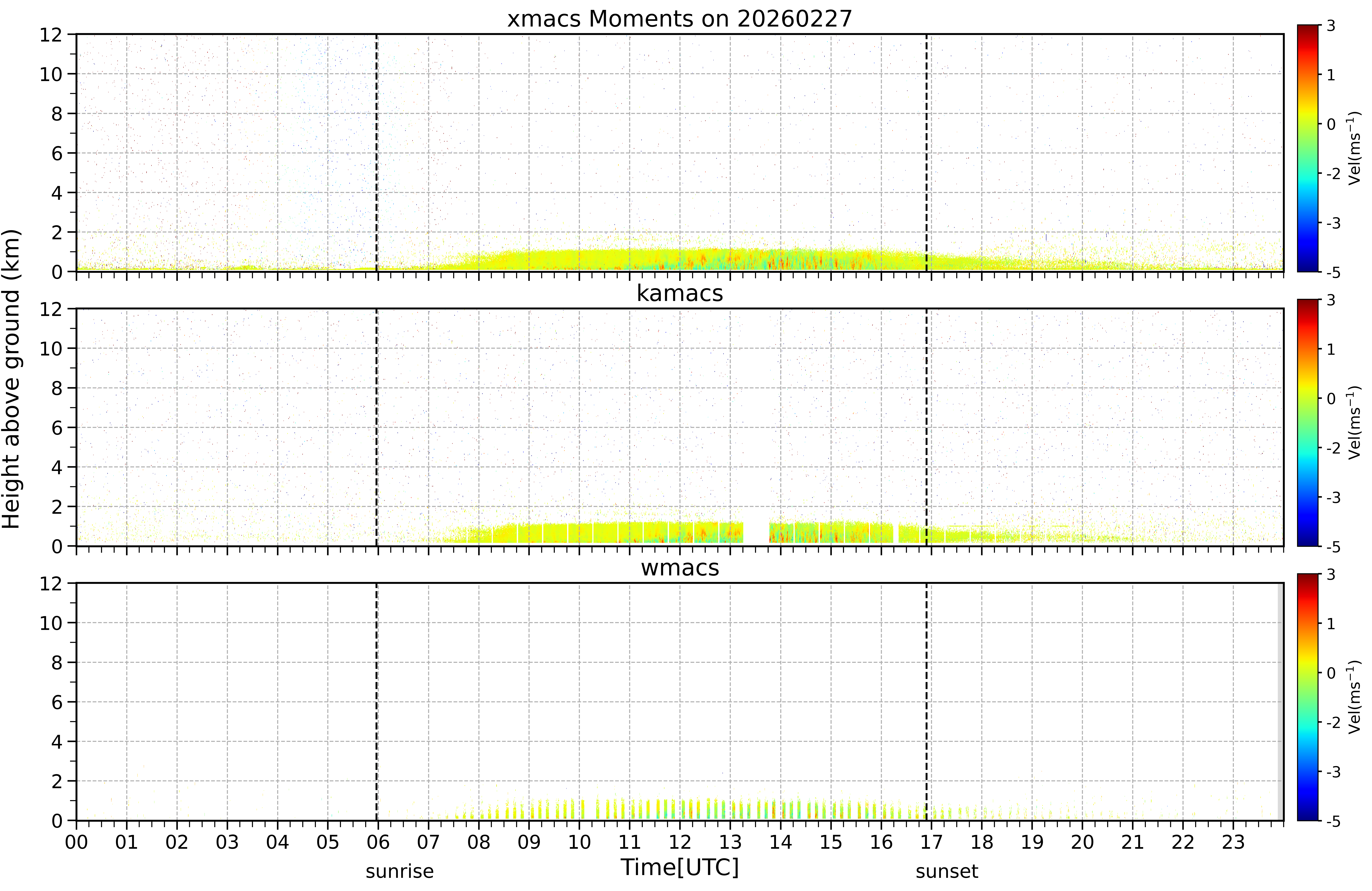
Task: Click the sunrise dashed line in xmacs panel
Action: coord(376,153)
